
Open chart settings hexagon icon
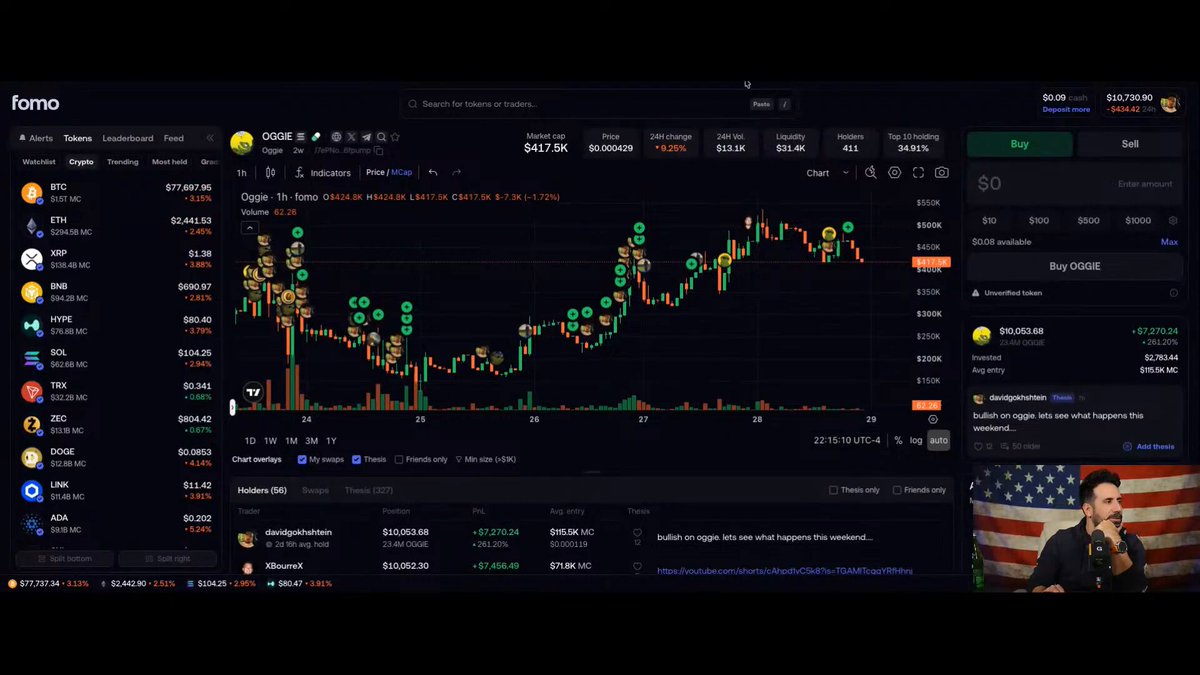[x=895, y=172]
